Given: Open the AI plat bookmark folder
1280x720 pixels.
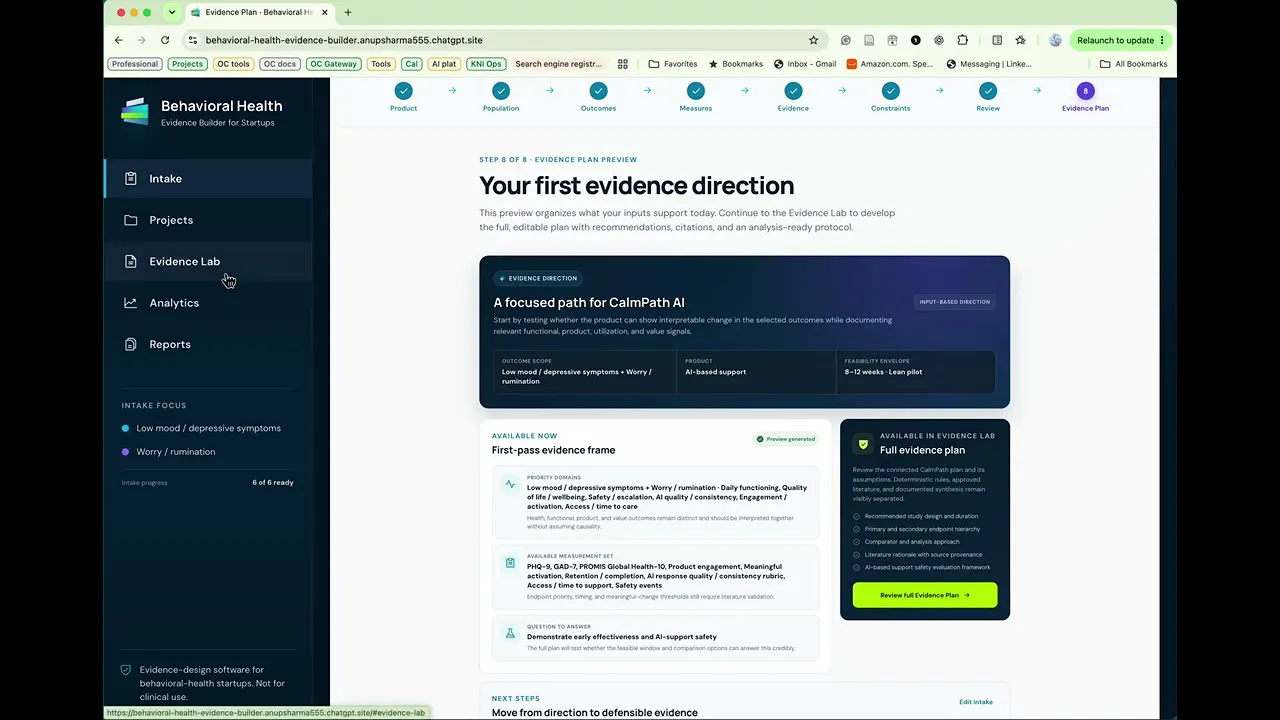Looking at the screenshot, I should click(x=443, y=64).
